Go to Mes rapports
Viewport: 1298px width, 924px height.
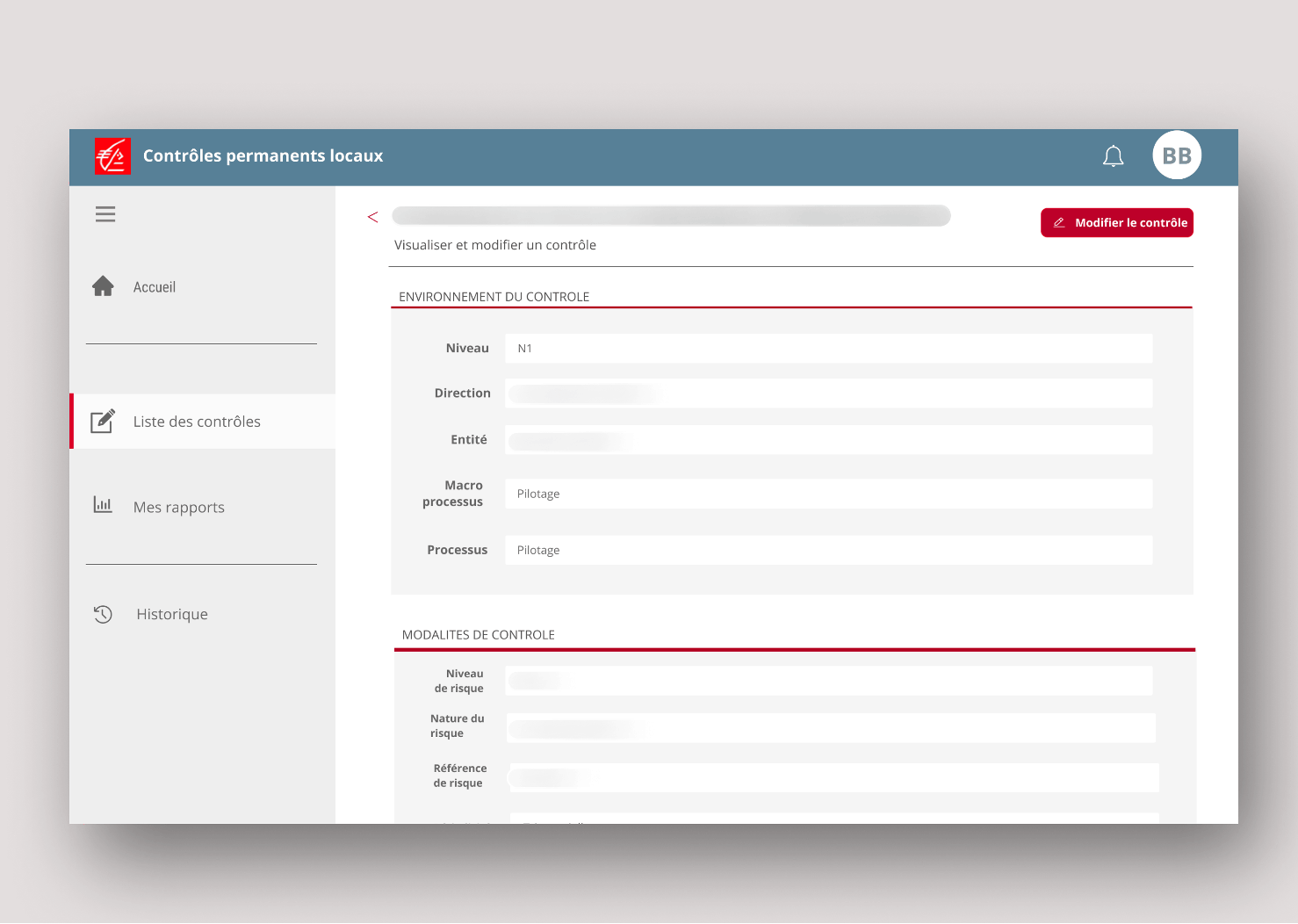coord(179,508)
